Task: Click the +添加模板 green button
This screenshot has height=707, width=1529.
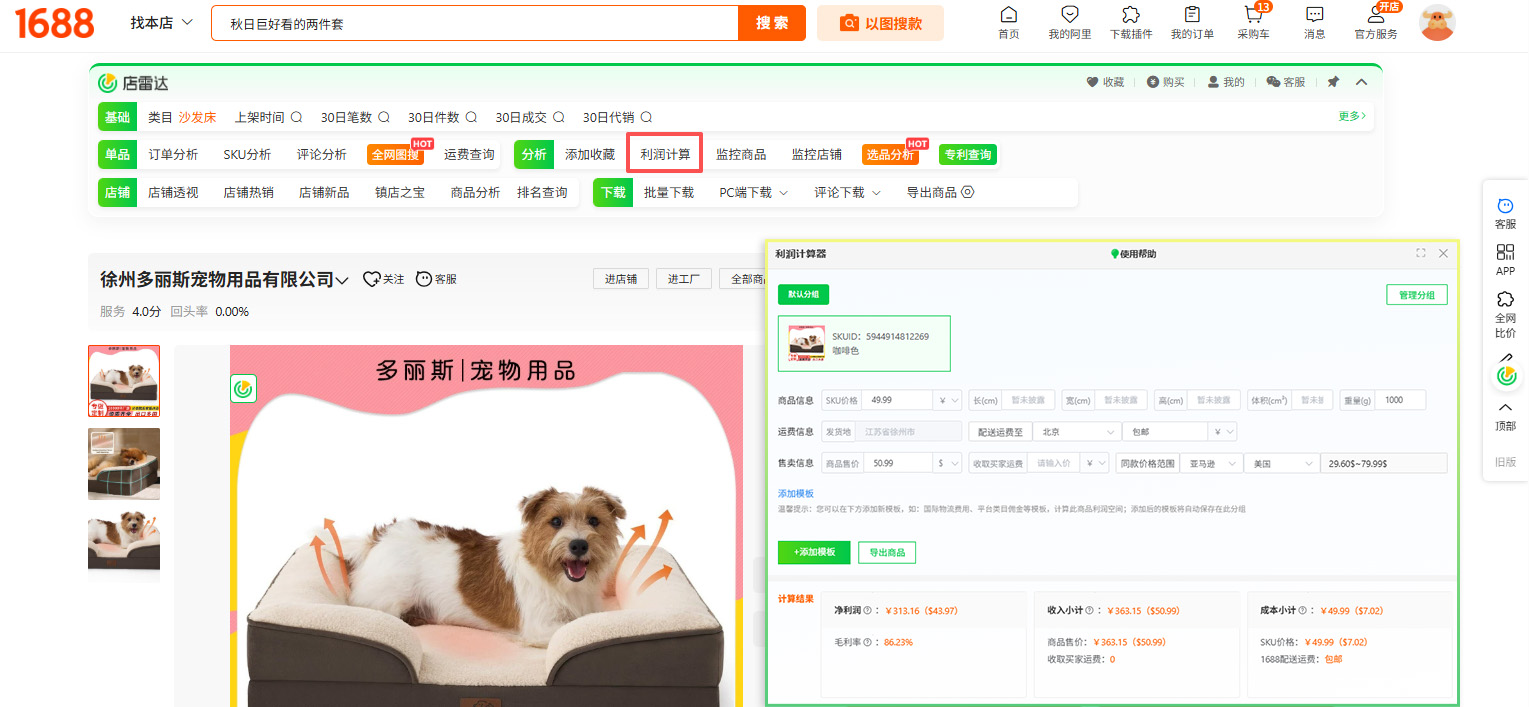Action: tap(814, 552)
